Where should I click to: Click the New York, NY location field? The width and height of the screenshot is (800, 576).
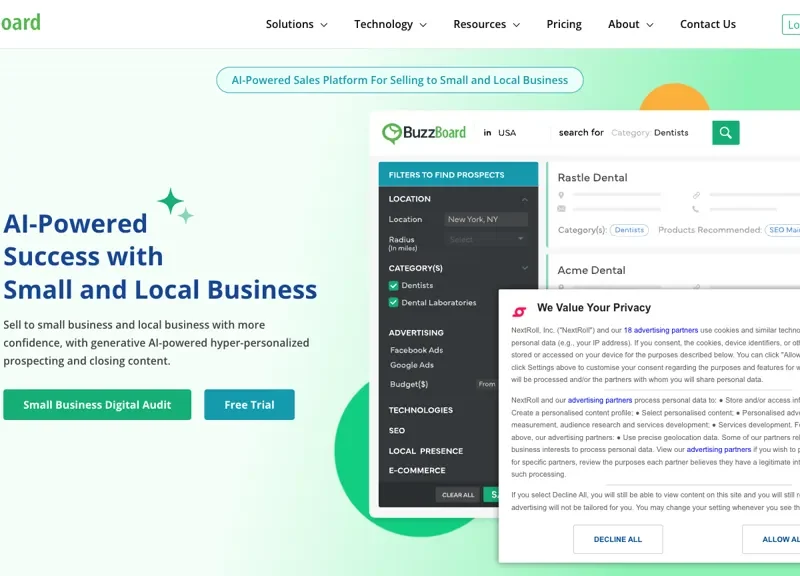486,219
